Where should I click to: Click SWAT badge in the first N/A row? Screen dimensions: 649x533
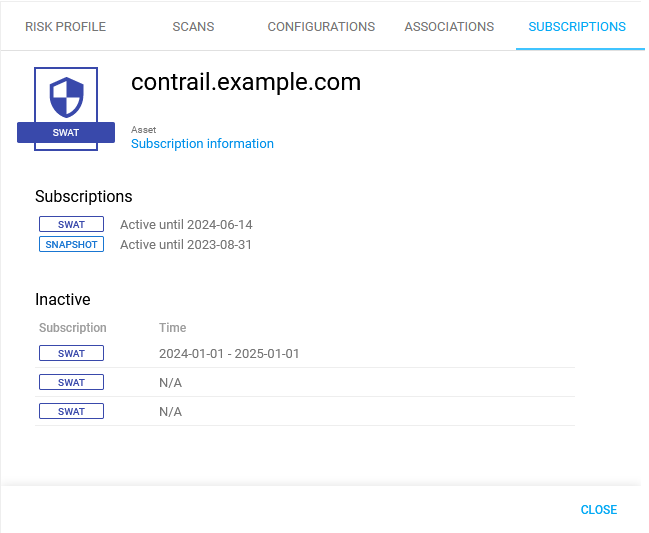pos(71,382)
